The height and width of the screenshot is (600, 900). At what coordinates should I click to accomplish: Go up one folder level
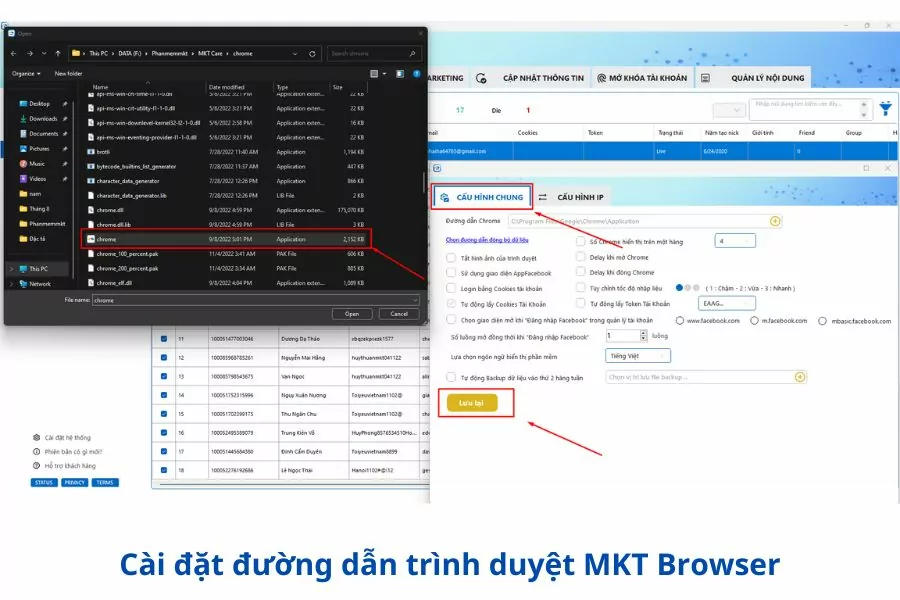tap(58, 53)
